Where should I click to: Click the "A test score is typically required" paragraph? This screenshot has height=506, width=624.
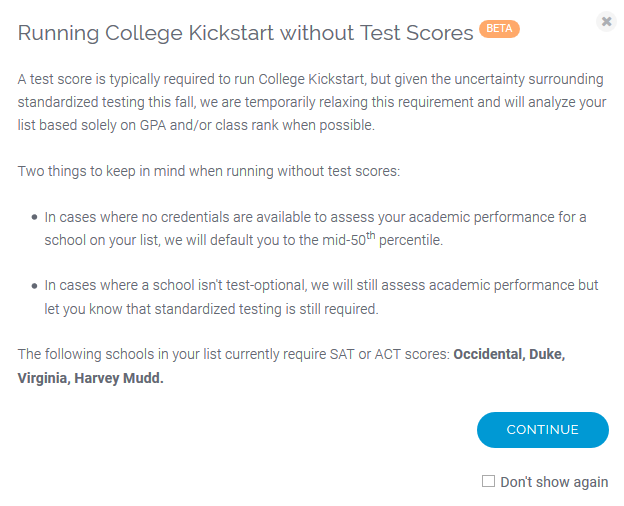point(312,102)
